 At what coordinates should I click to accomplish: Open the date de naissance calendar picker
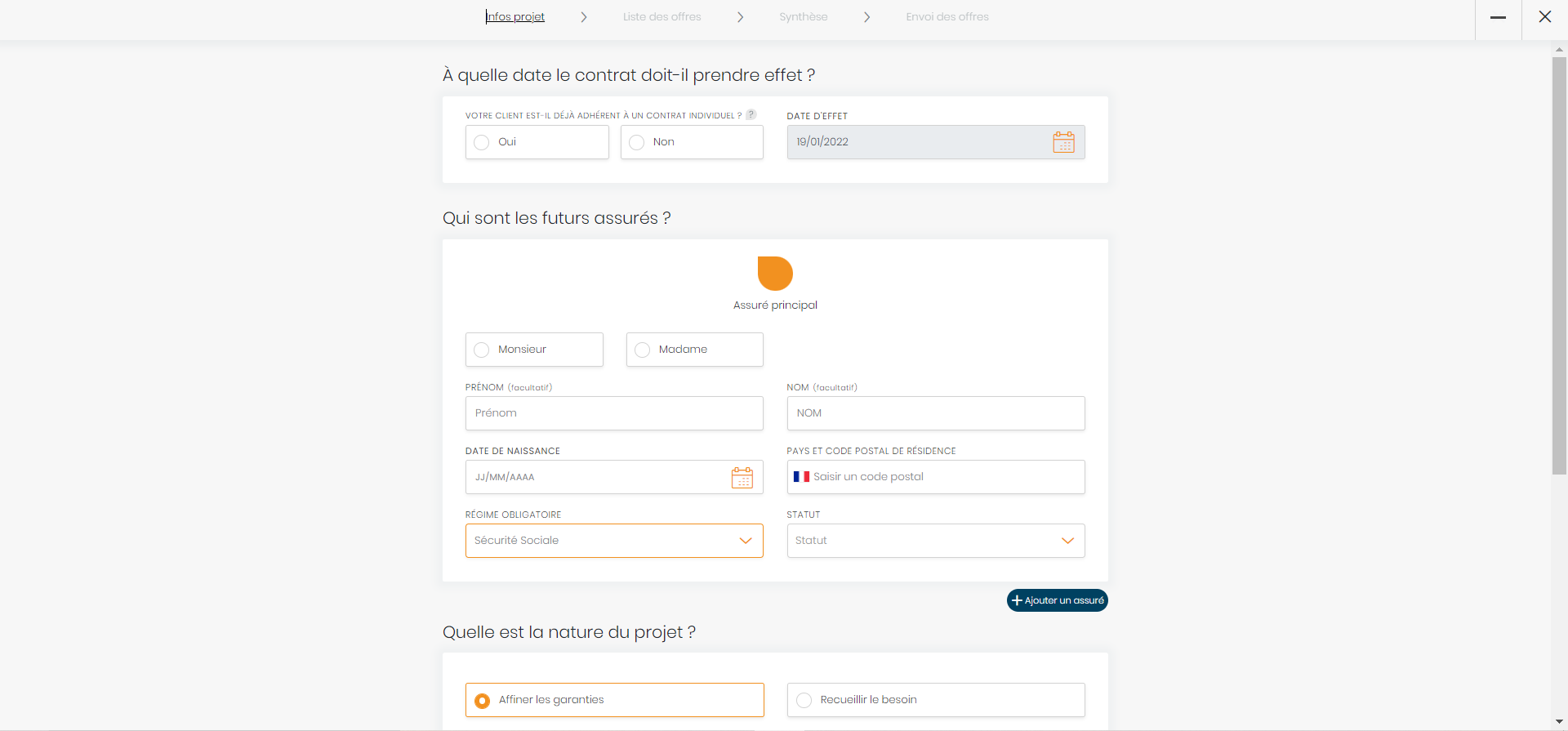coord(742,478)
